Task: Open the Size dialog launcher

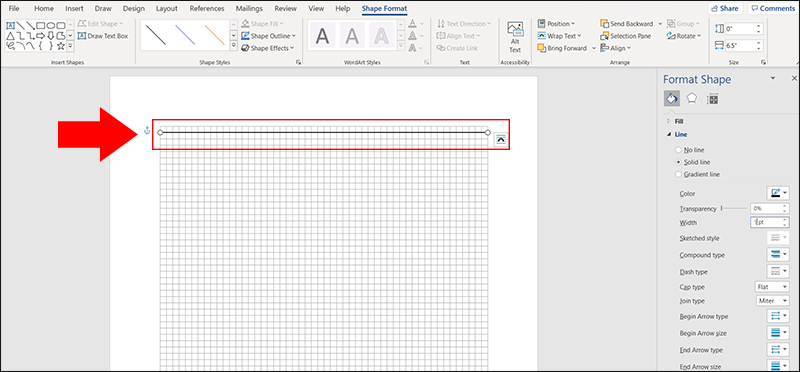Action: (764, 62)
